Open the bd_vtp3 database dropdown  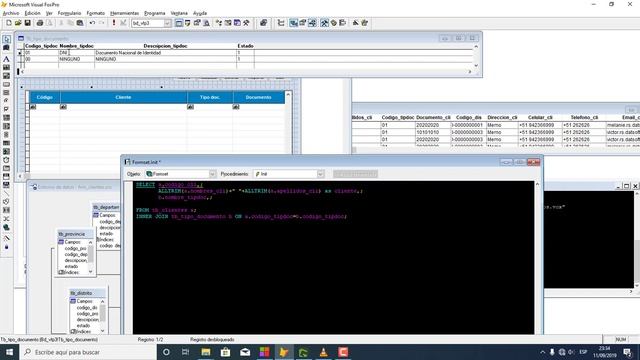tap(167, 23)
